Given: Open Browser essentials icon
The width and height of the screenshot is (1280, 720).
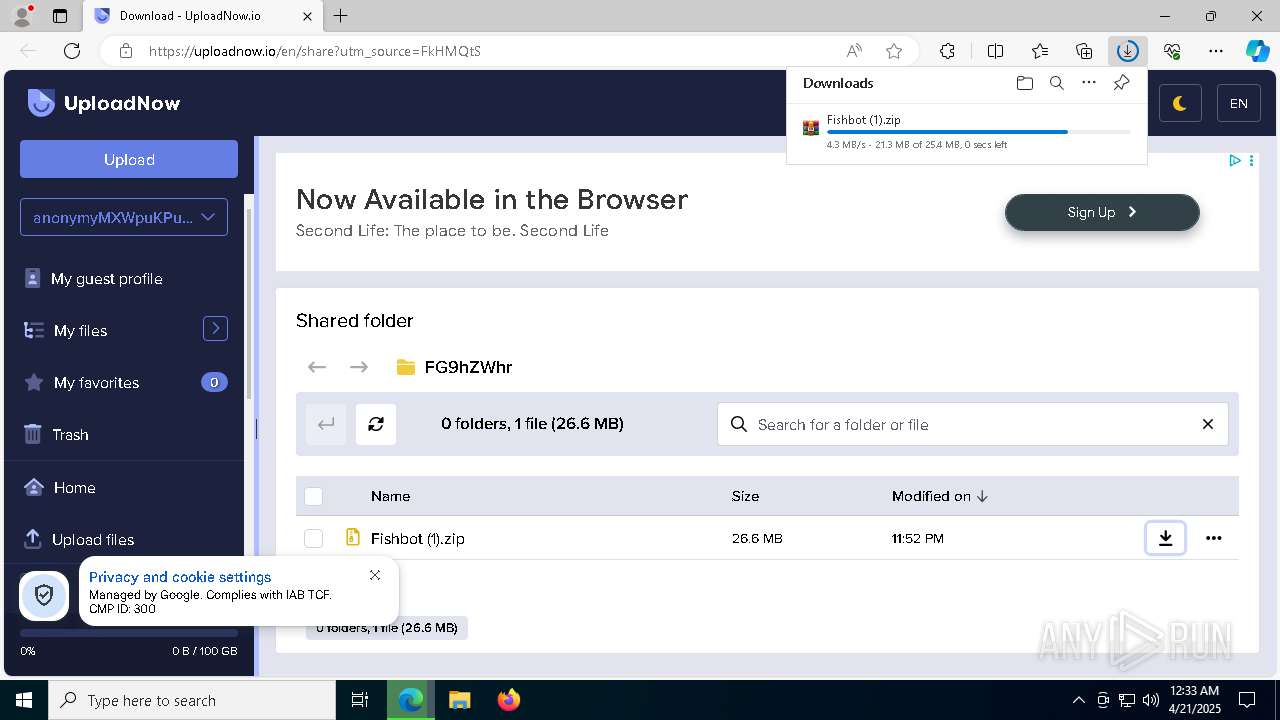Looking at the screenshot, I should click(x=1172, y=51).
